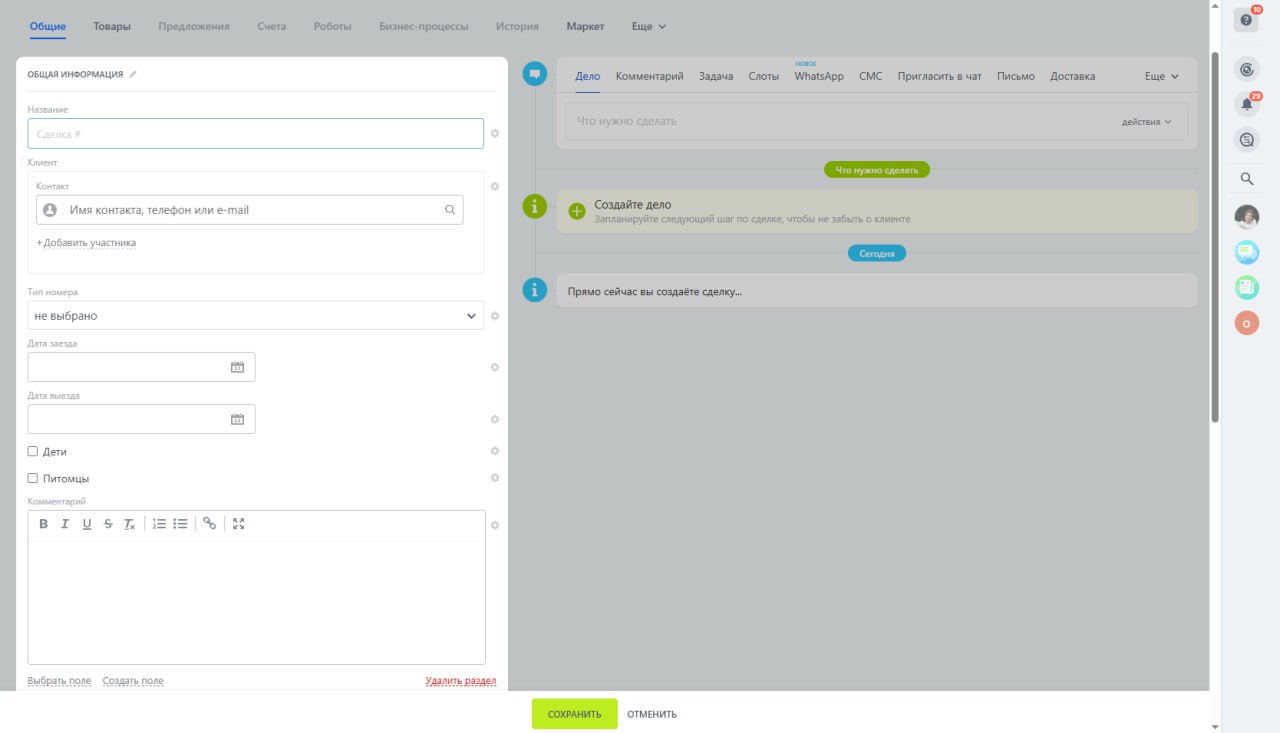
Task: Insert a numbered list in the comment editor
Action: coord(159,524)
